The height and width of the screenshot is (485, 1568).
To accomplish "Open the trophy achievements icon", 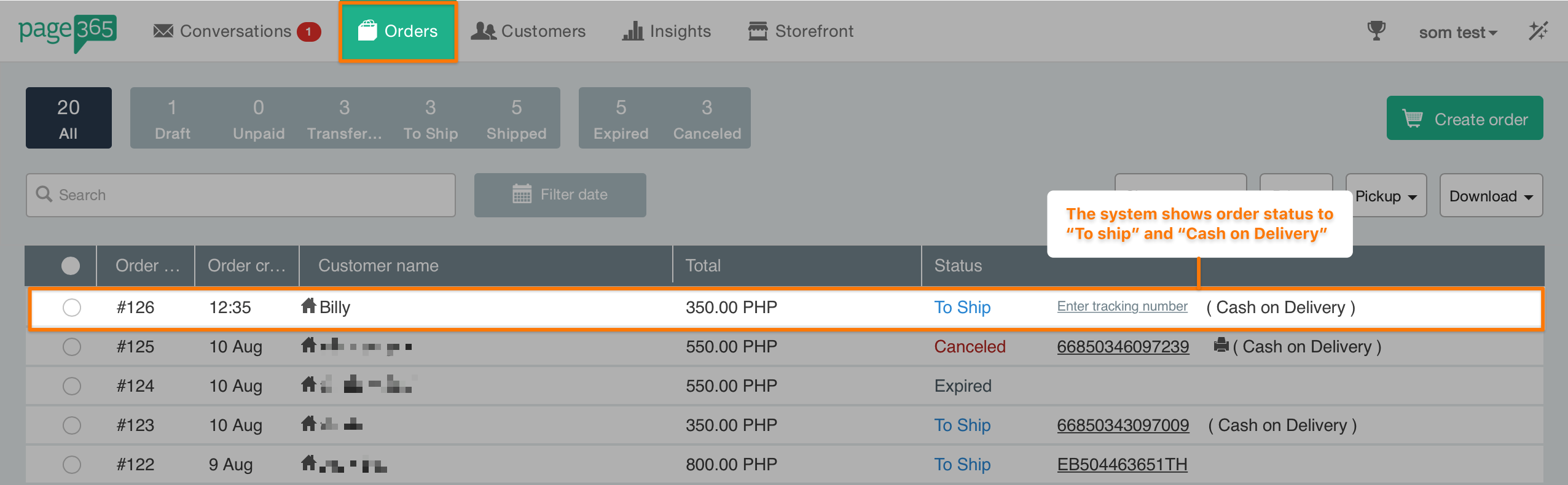I will pos(1376,31).
